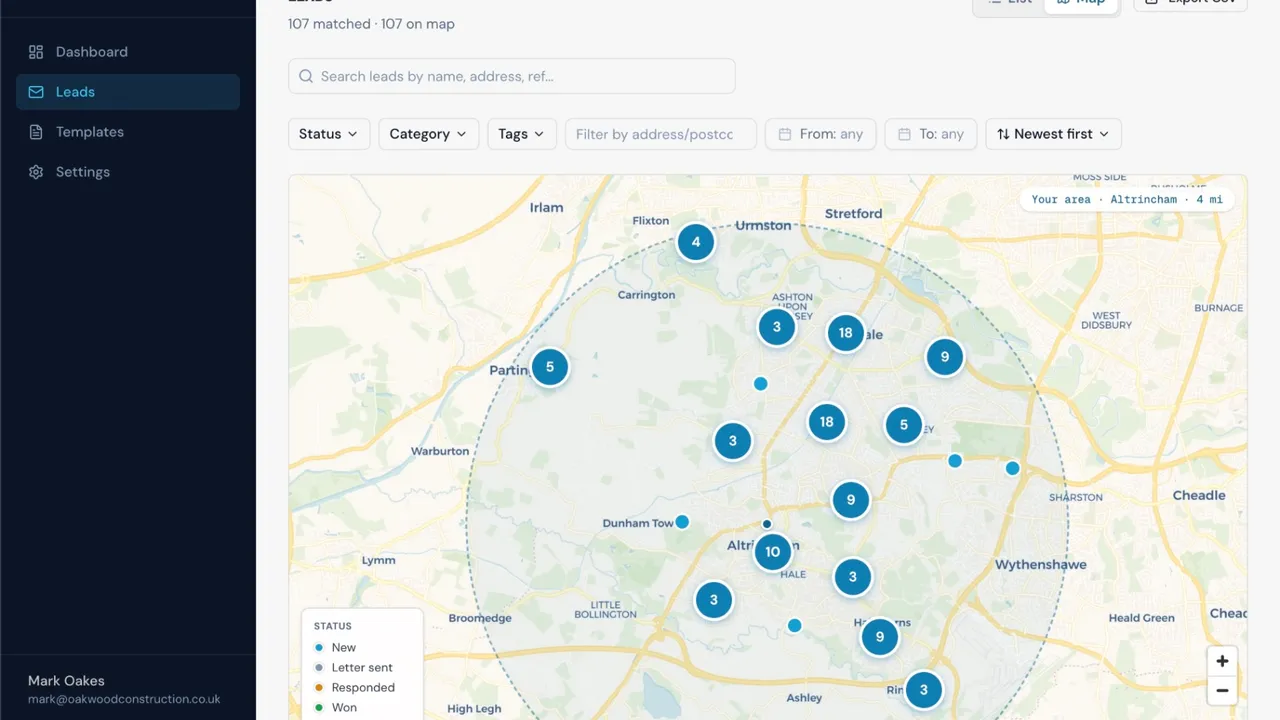
Task: Expand the Tags filter dropdown
Action: [x=522, y=134]
